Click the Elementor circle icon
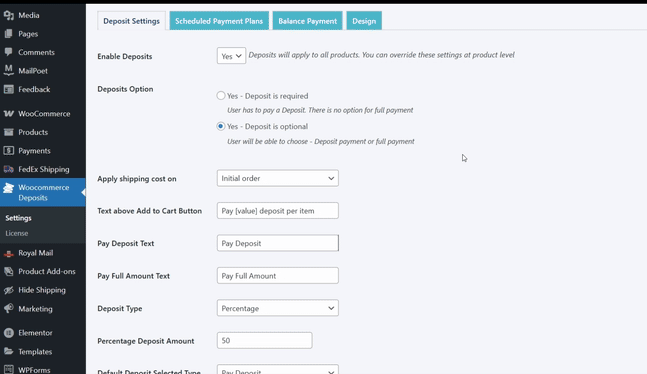Image resolution: width=647 pixels, height=374 pixels. [x=9, y=333]
